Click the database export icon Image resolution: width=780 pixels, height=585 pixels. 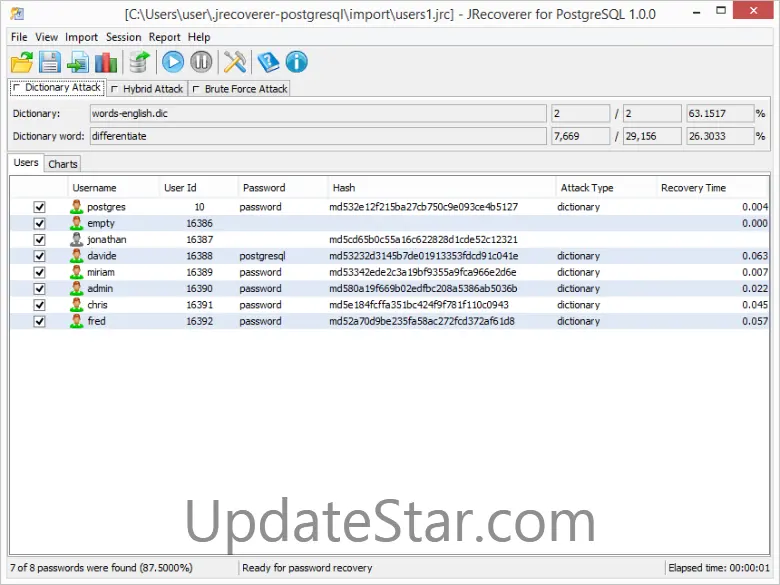pyautogui.click(x=140, y=63)
